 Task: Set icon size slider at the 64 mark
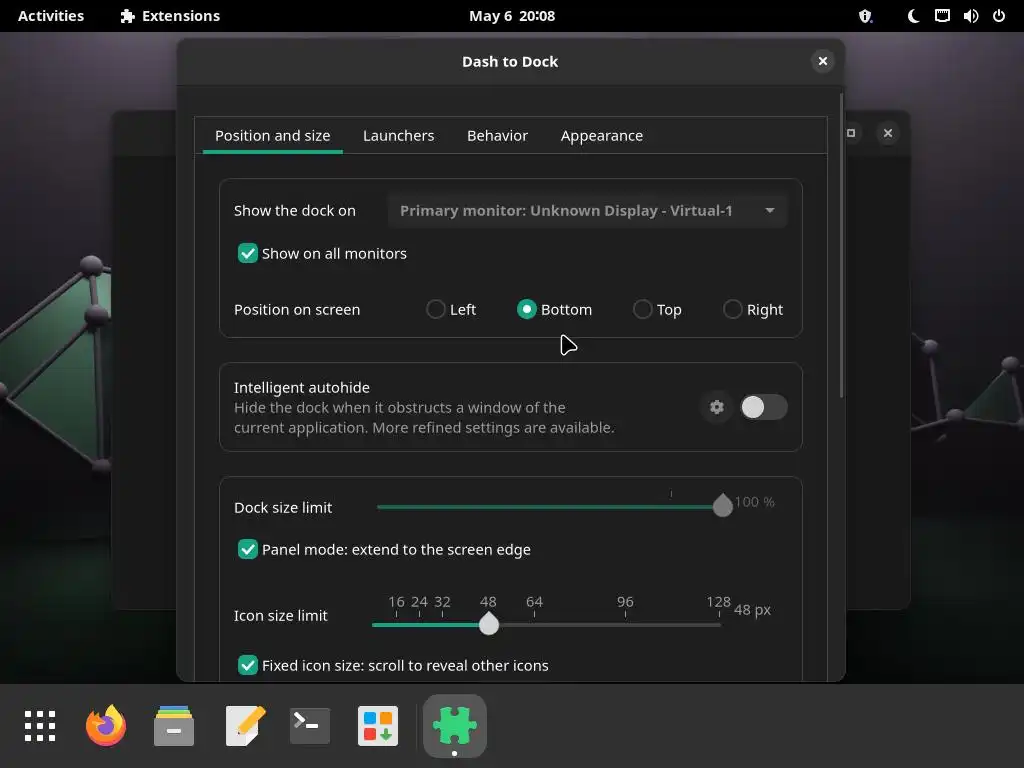tap(534, 624)
